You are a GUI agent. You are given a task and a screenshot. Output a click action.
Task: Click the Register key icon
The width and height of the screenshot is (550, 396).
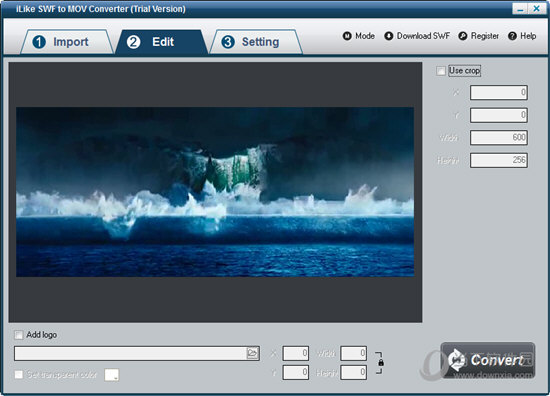tap(463, 36)
